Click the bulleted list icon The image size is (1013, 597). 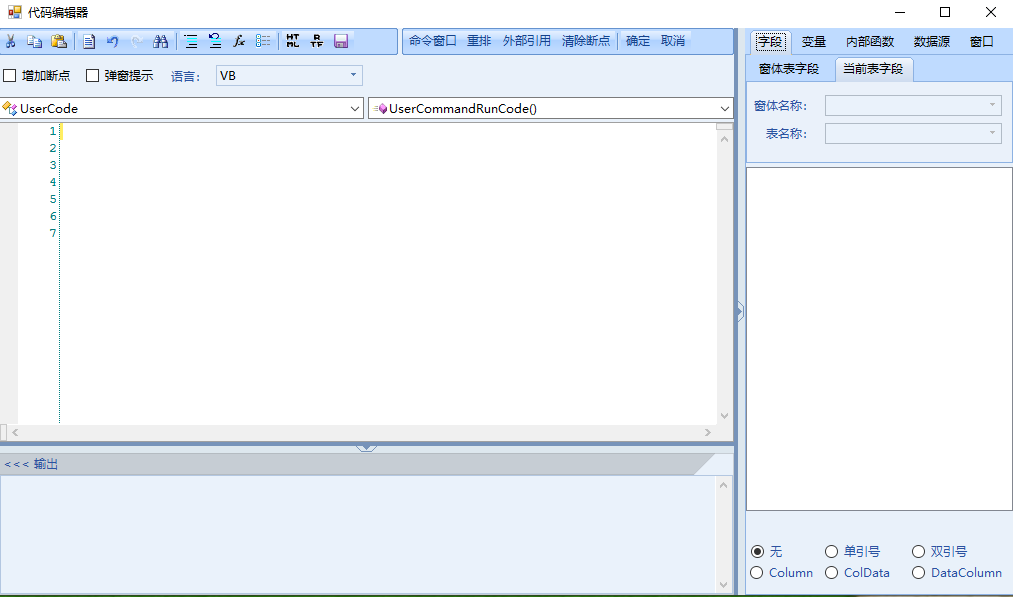[x=263, y=41]
